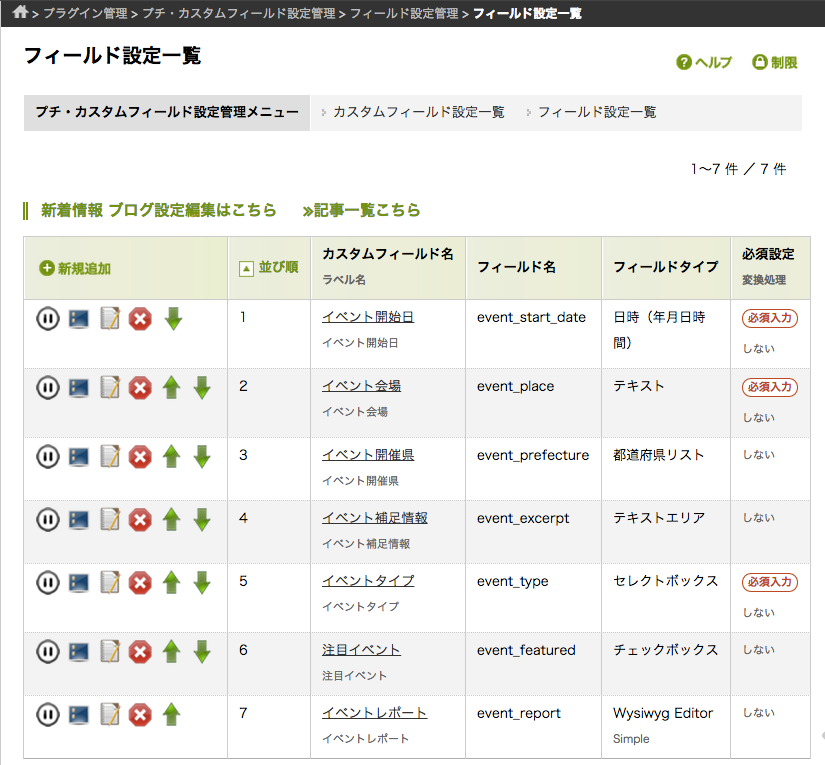The height and width of the screenshot is (765, 825).
Task: Toggle the pause button on the event_report row
Action: [x=48, y=714]
